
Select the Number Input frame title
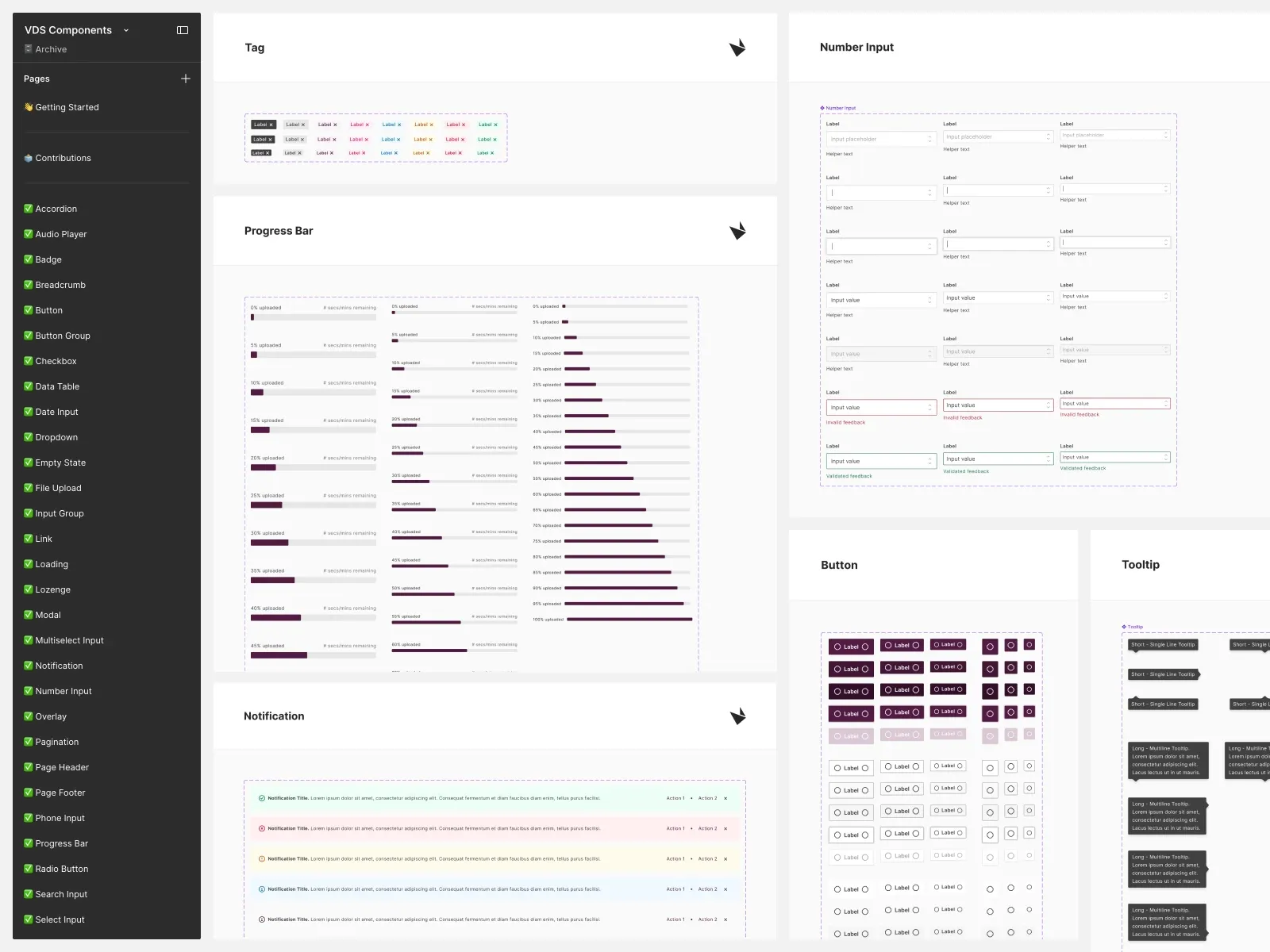856,48
